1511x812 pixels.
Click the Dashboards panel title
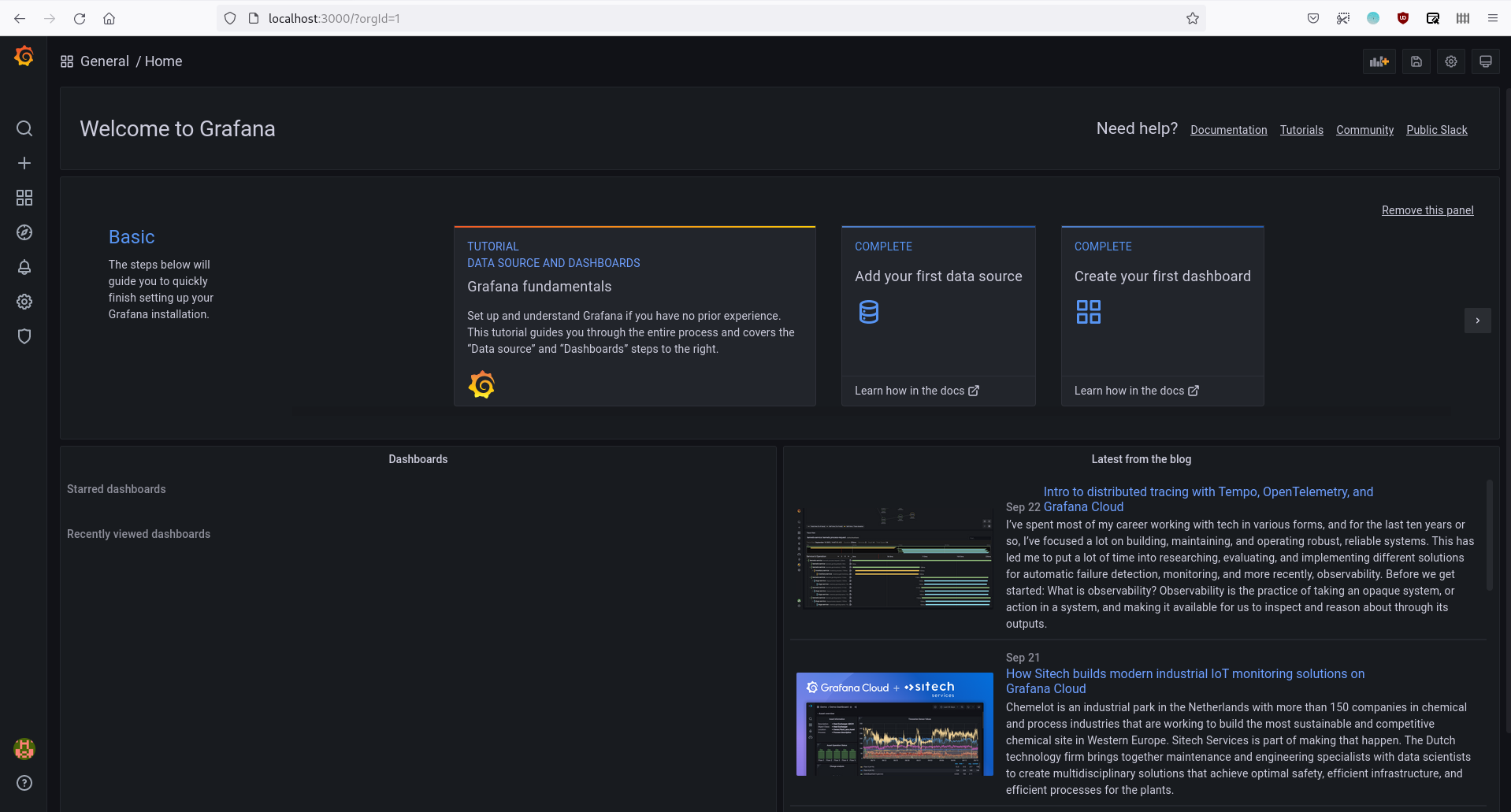point(418,459)
